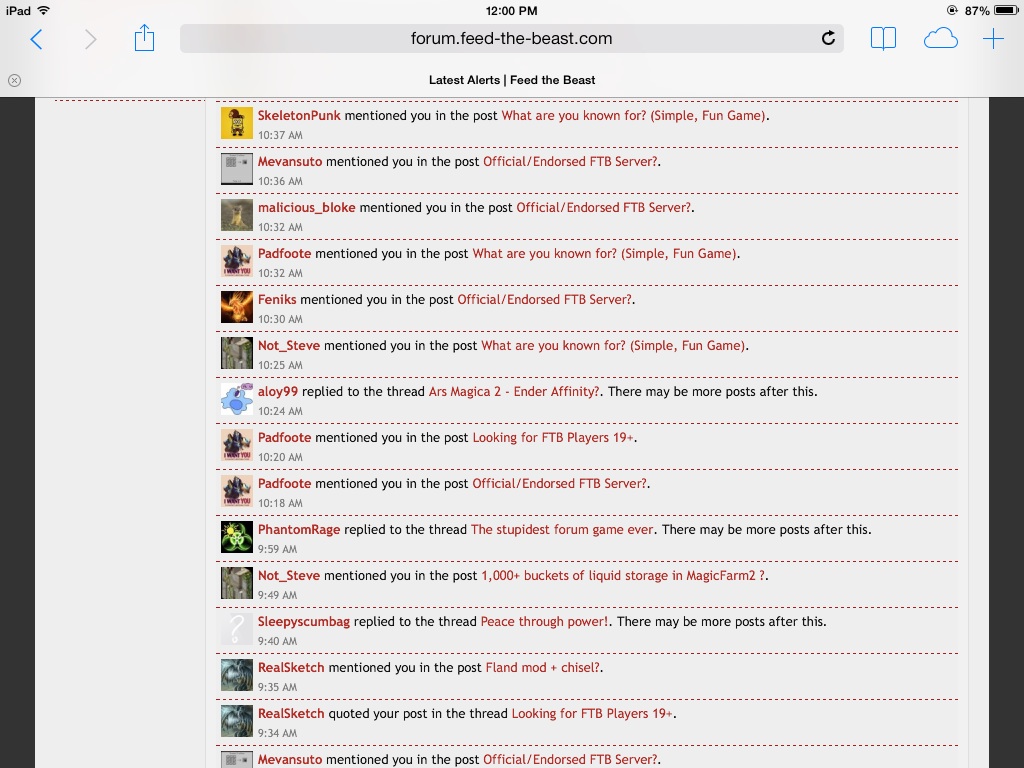Tap the Safari forward arrow
Screen dimensions: 1024x768
pos(91,39)
